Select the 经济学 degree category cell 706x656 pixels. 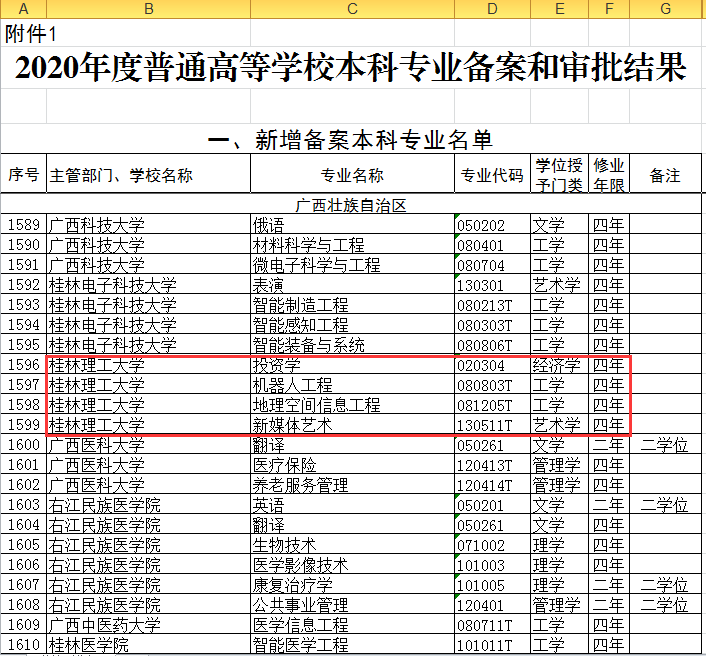557,365
